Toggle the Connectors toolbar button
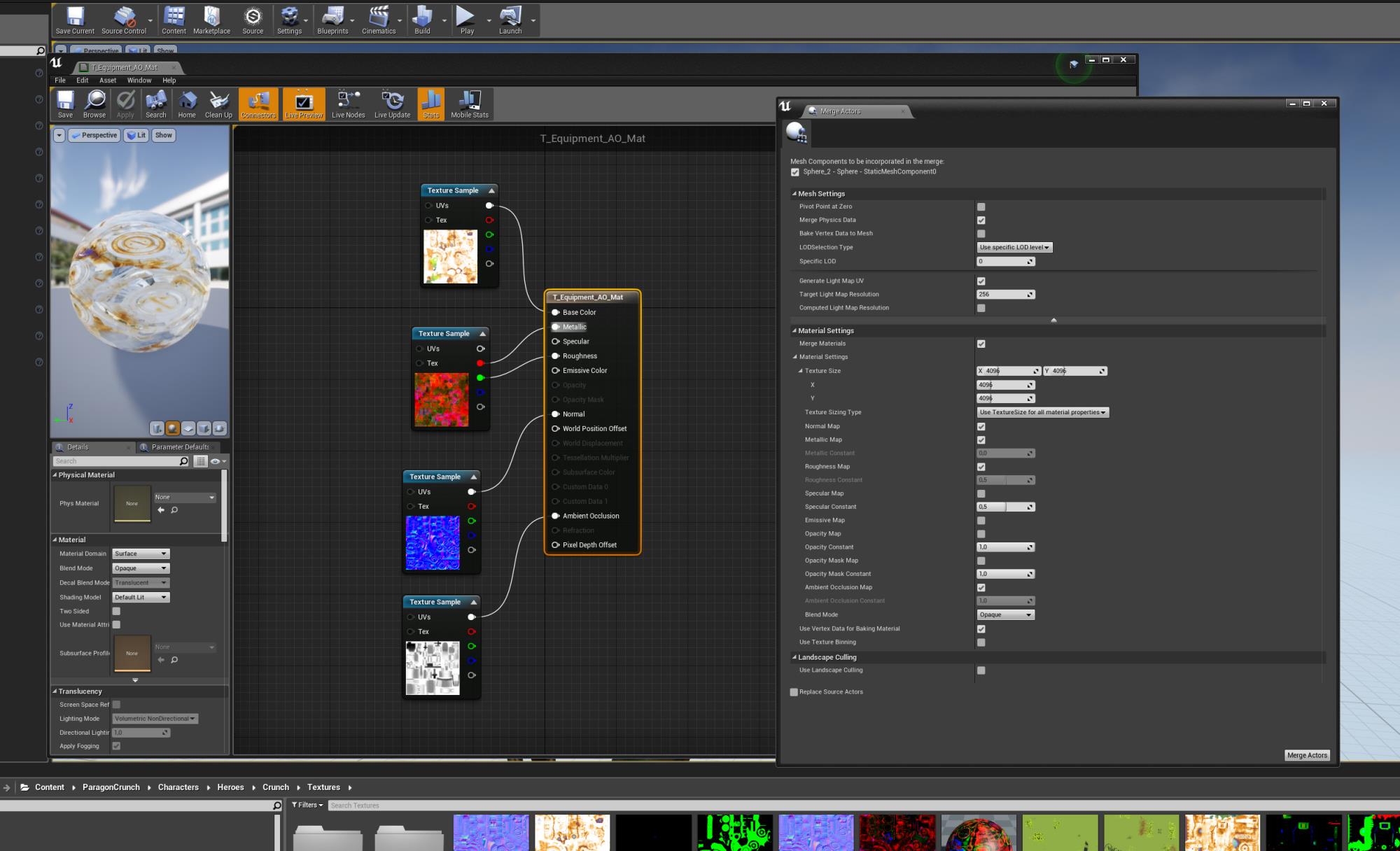This screenshot has height=851, width=1400. pyautogui.click(x=258, y=104)
